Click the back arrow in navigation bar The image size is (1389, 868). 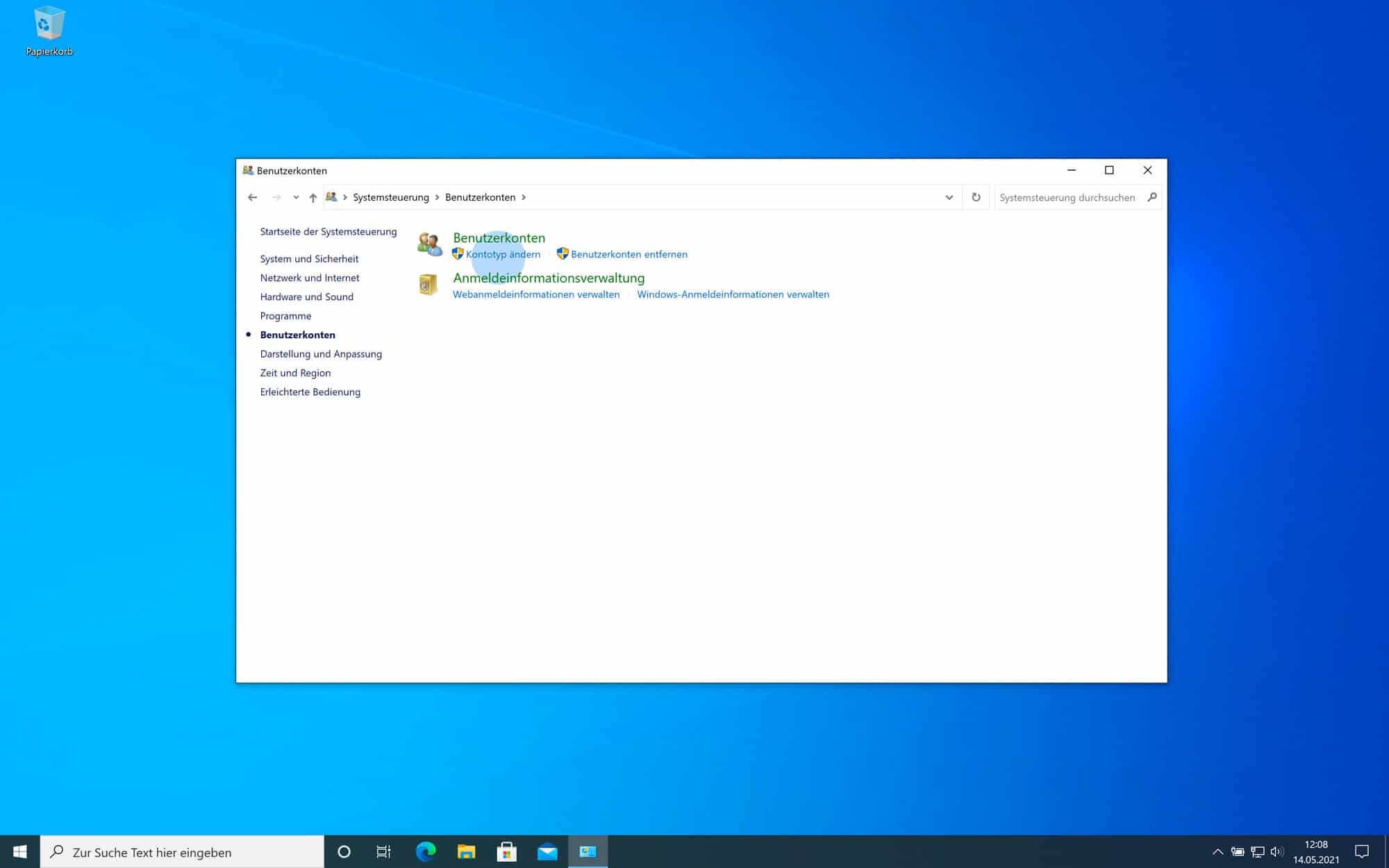(253, 197)
